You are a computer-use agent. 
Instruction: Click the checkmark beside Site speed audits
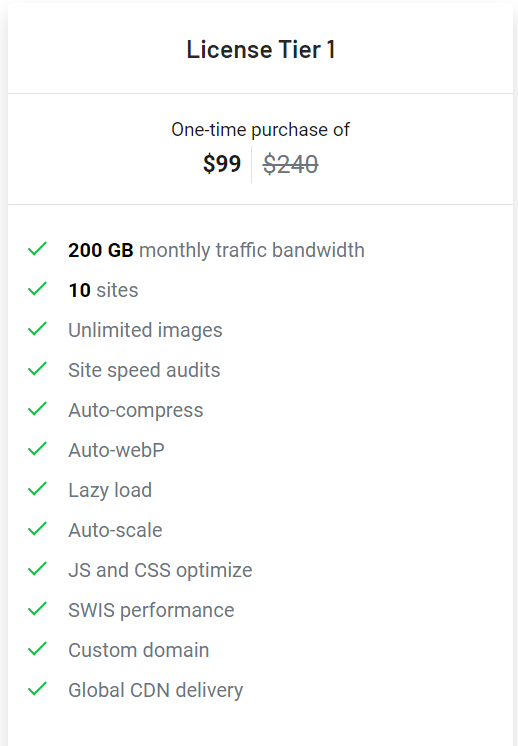click(x=37, y=369)
